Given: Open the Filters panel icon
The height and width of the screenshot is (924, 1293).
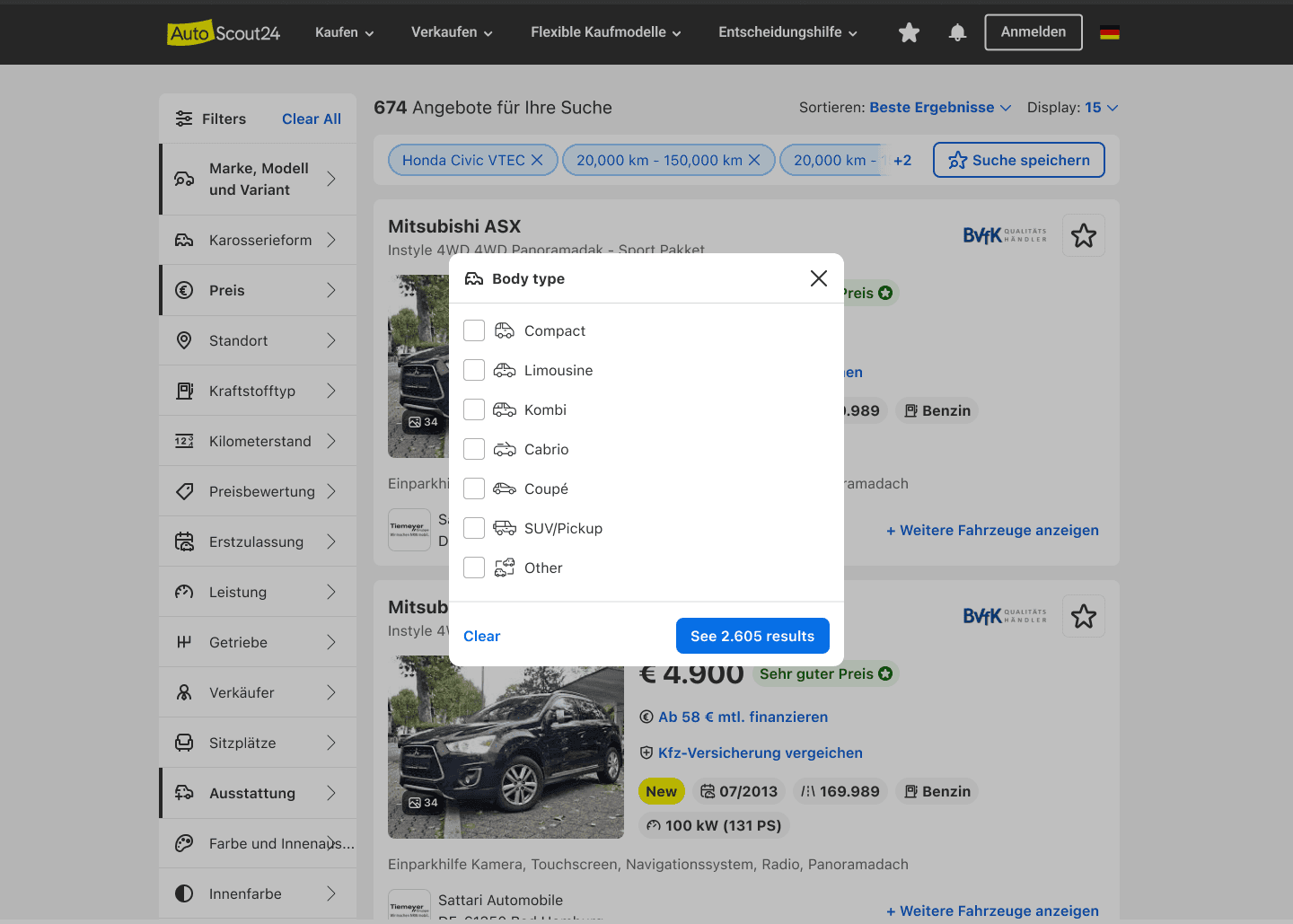Looking at the screenshot, I should coord(184,118).
